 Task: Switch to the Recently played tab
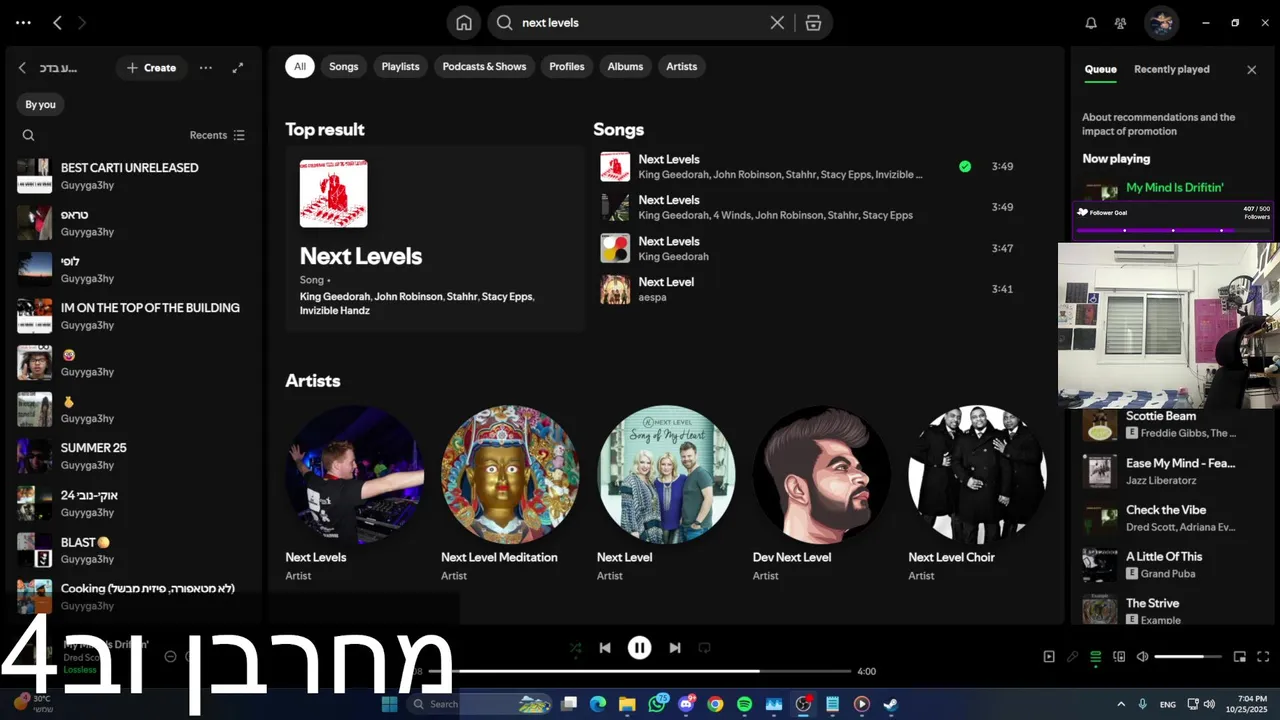(x=1172, y=69)
